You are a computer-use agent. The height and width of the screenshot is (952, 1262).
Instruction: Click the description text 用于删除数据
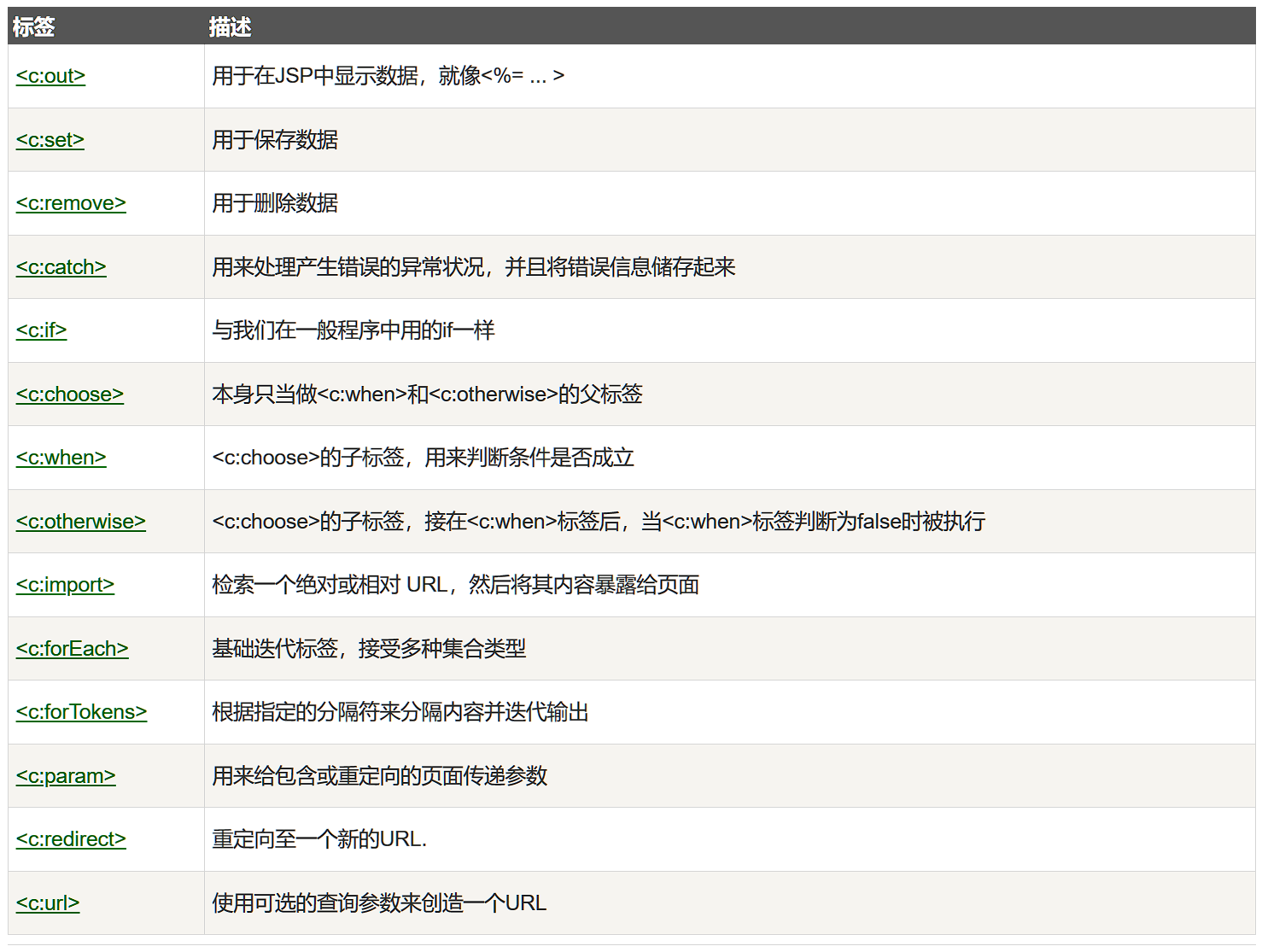coord(275,203)
